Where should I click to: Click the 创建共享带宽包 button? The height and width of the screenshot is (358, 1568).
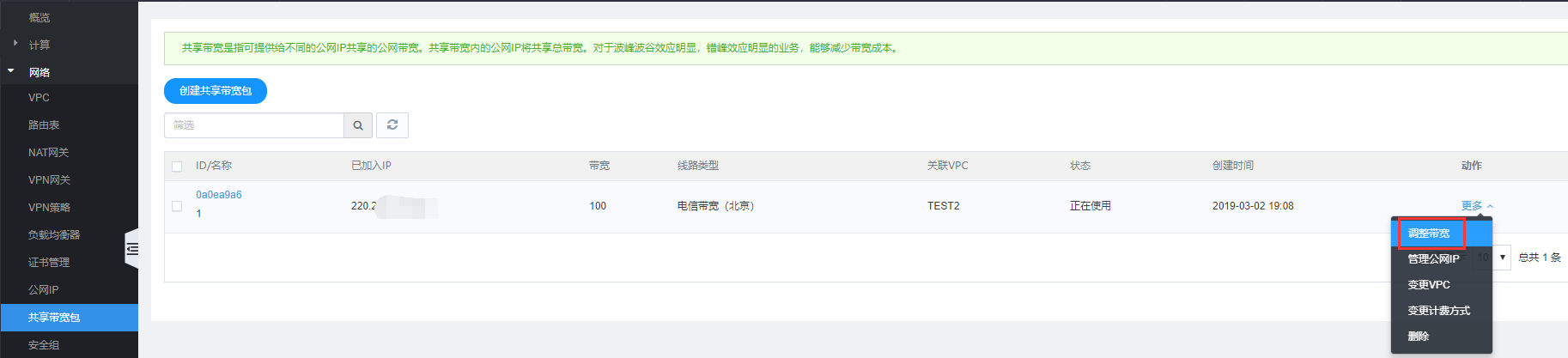(216, 91)
